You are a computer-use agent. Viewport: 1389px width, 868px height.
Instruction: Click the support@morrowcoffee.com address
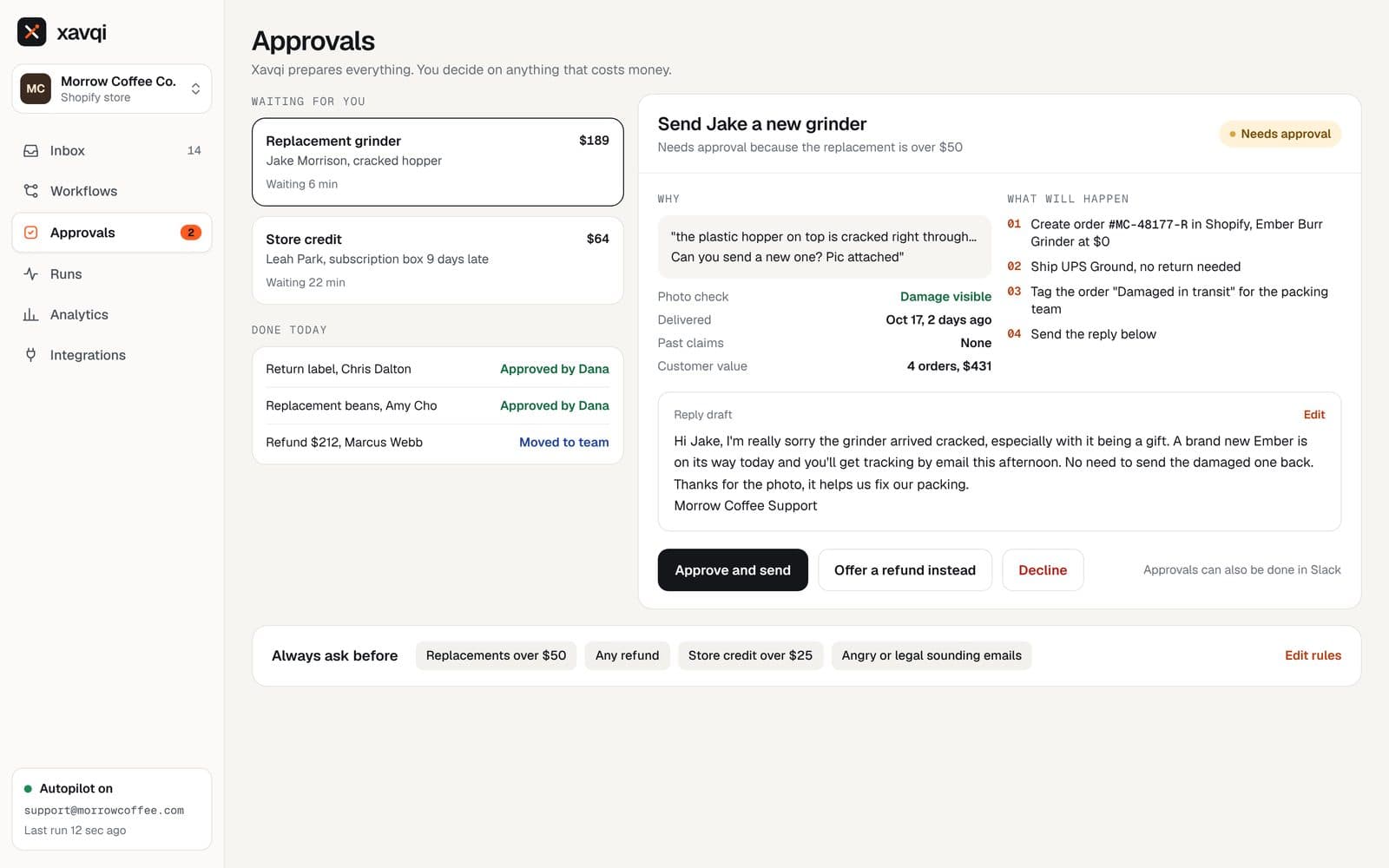click(x=104, y=811)
